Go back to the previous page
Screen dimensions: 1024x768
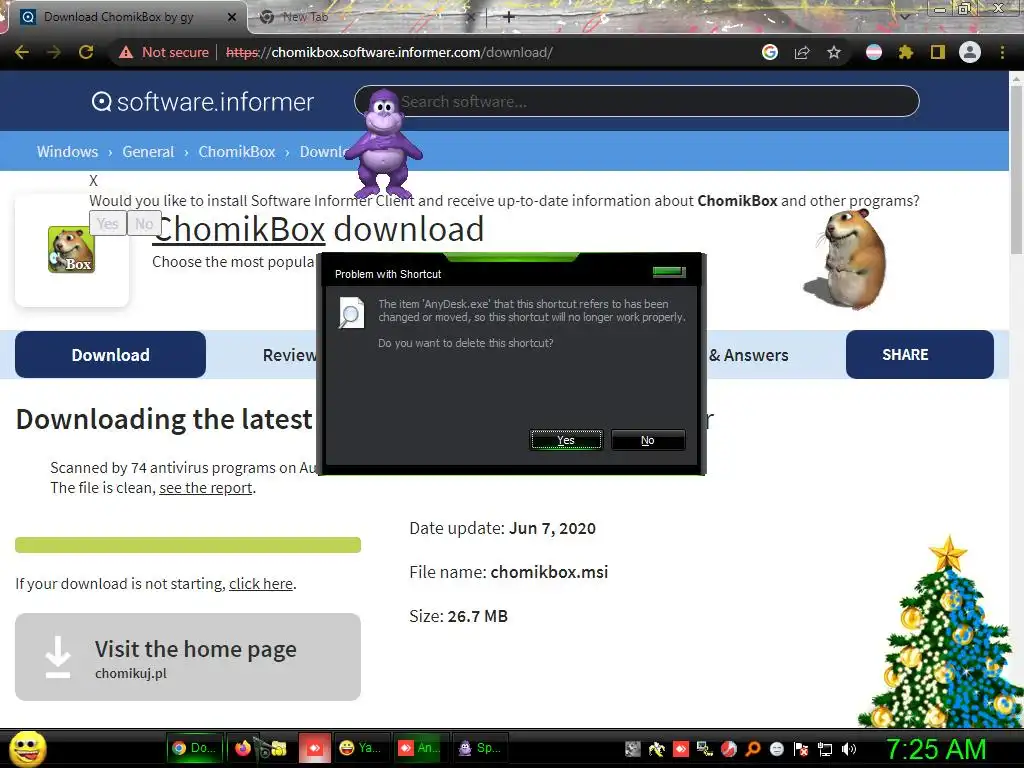tap(22, 52)
